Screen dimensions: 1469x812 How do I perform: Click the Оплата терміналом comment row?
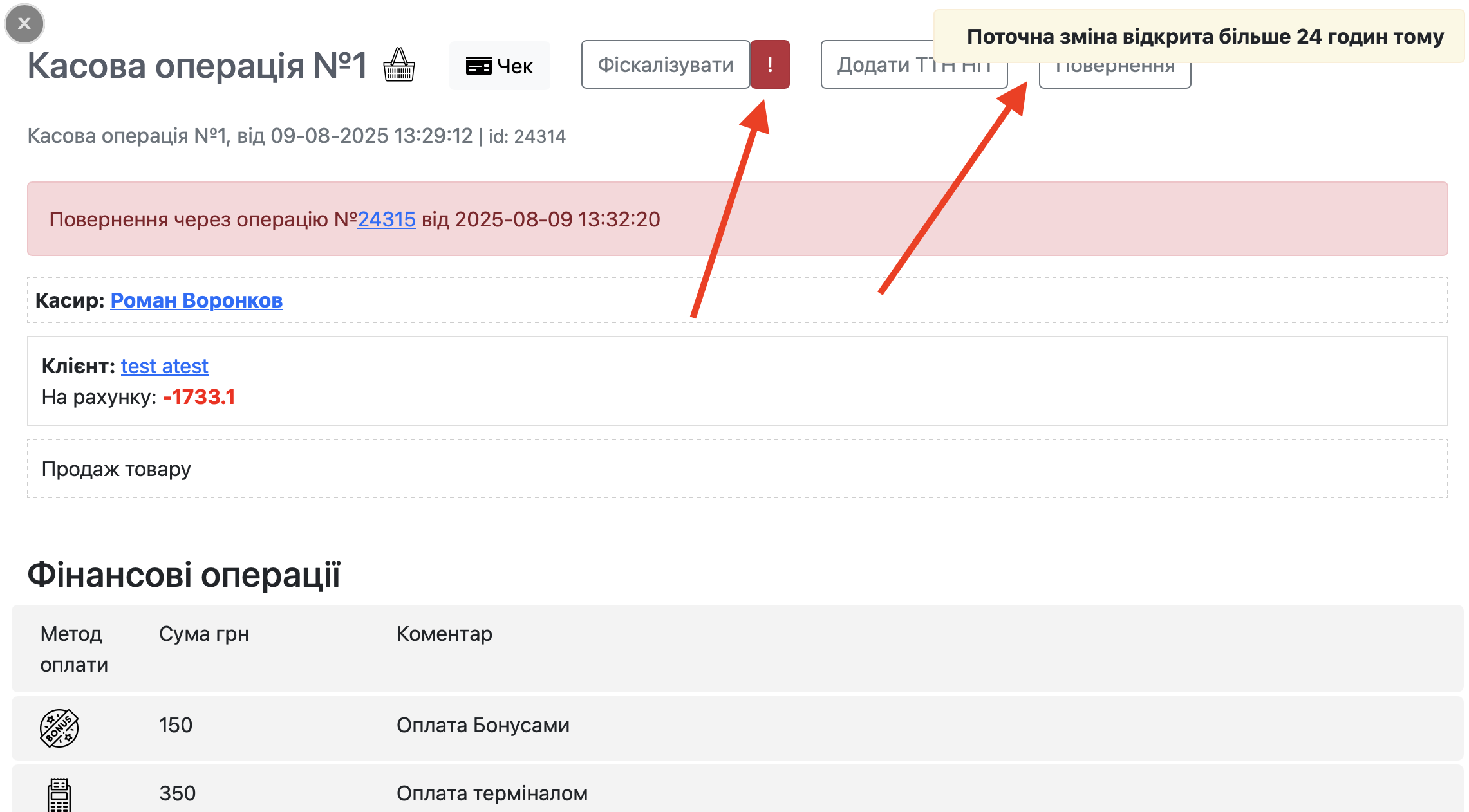[x=492, y=793]
